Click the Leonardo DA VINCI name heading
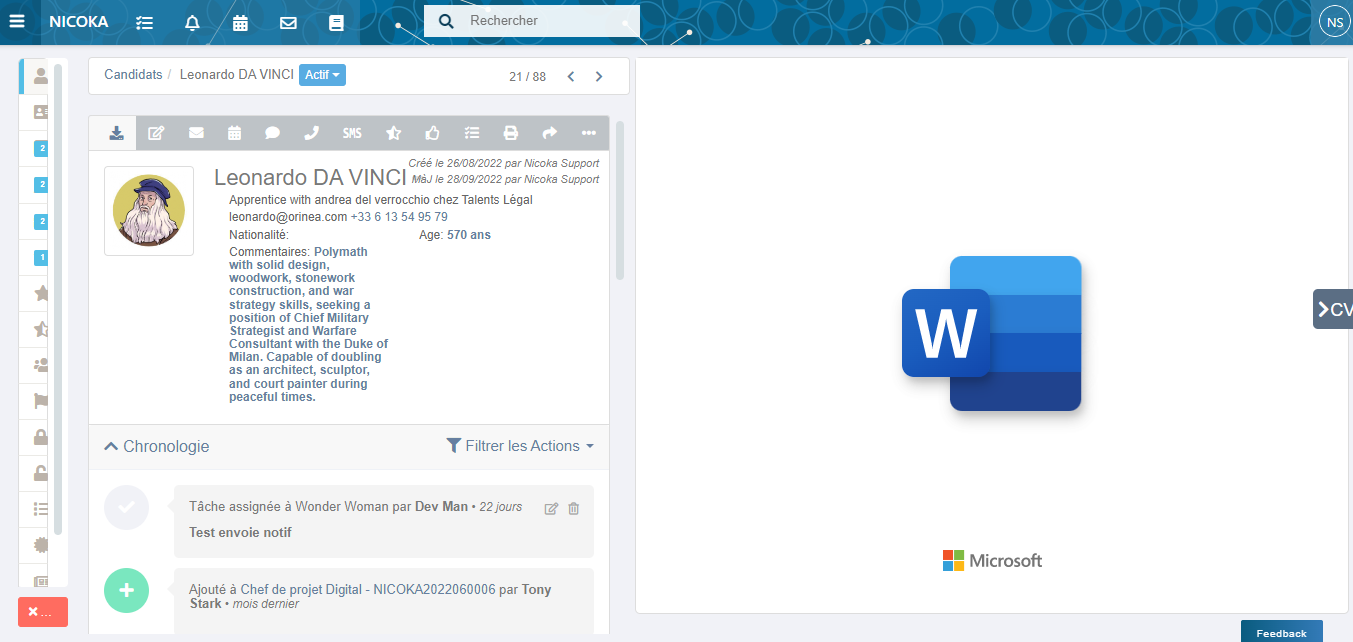This screenshot has height=642, width=1353. pyautogui.click(x=310, y=178)
